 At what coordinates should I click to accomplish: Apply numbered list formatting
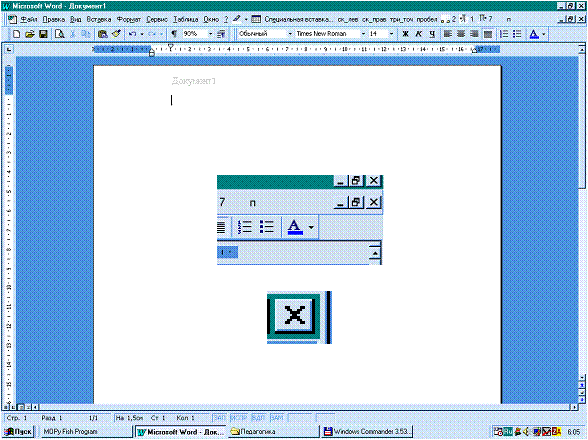click(504, 34)
